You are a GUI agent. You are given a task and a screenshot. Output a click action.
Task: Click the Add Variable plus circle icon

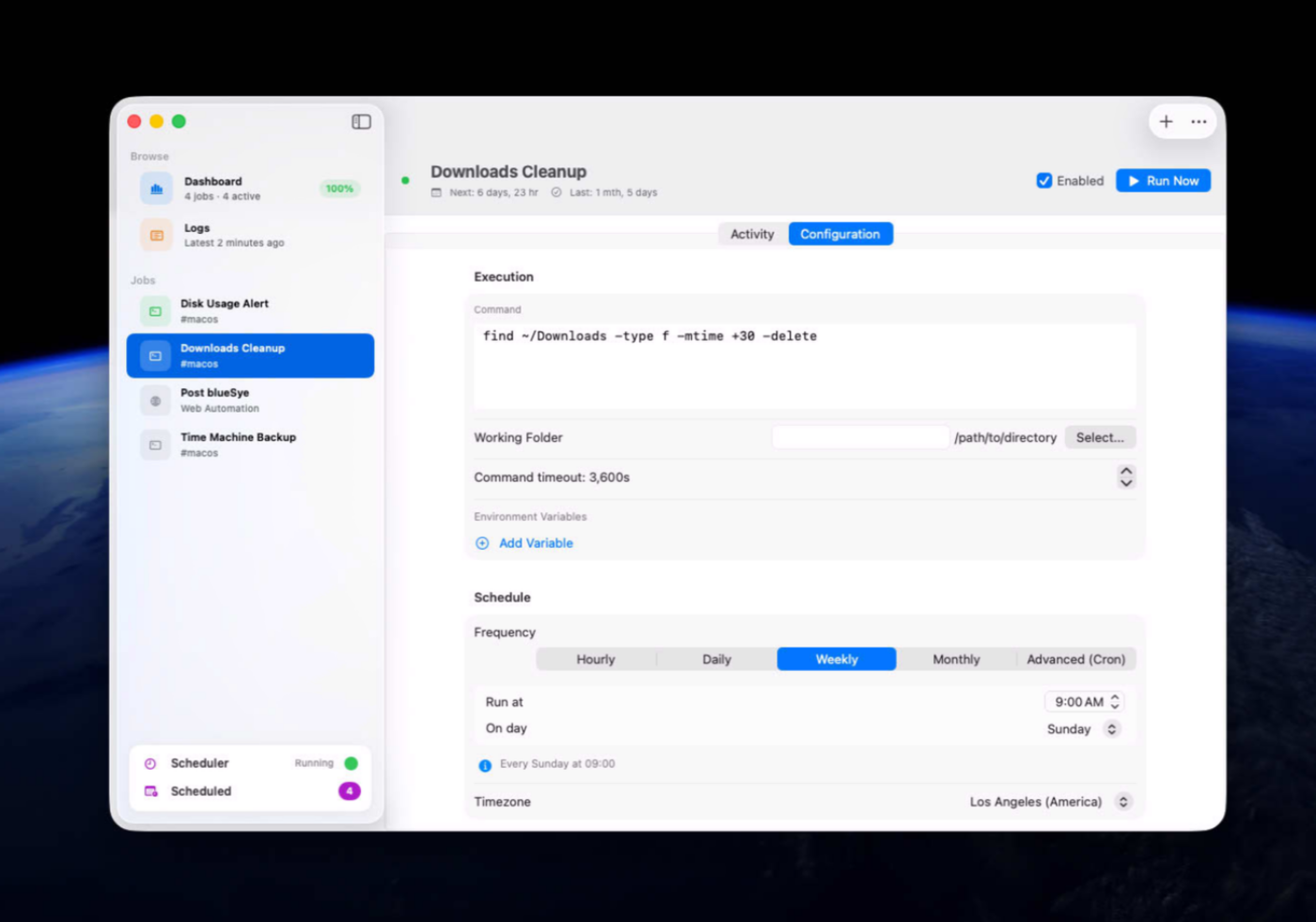coord(482,543)
